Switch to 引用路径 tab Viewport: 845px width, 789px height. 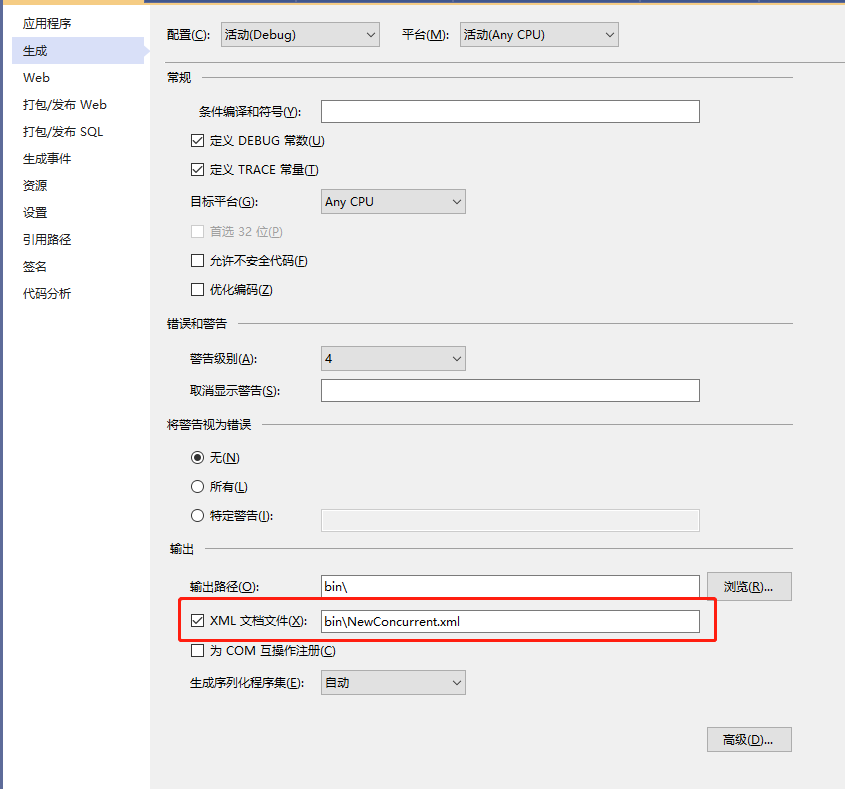(47, 239)
